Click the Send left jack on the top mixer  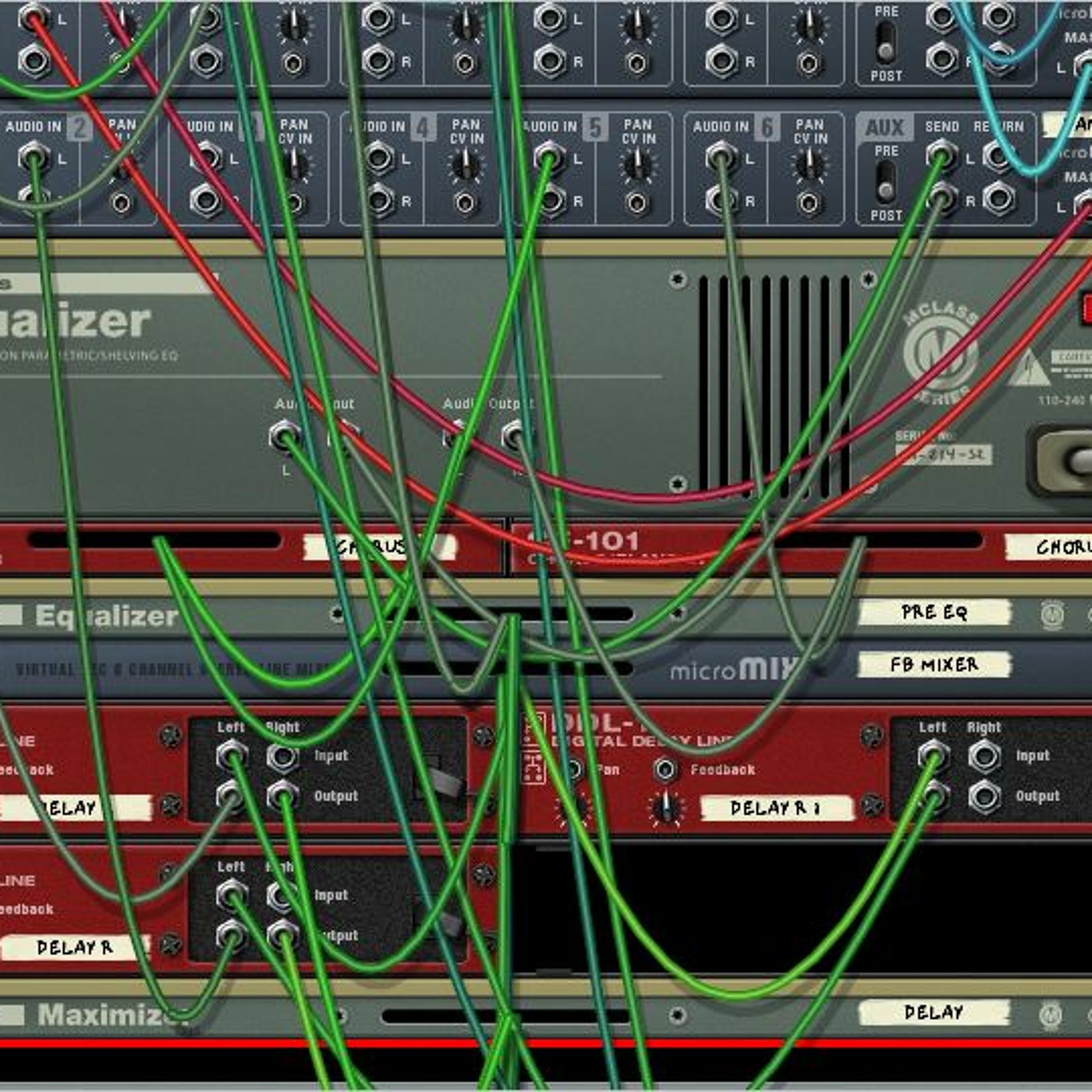click(942, 17)
